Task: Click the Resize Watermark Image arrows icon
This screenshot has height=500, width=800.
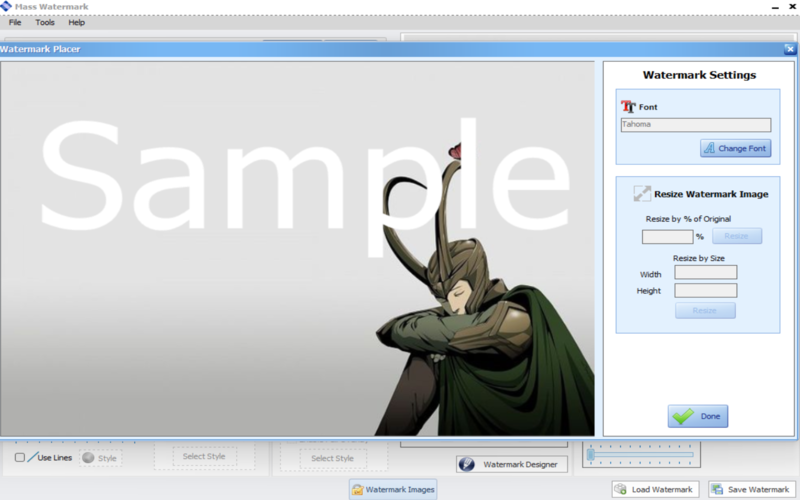Action: (x=642, y=193)
